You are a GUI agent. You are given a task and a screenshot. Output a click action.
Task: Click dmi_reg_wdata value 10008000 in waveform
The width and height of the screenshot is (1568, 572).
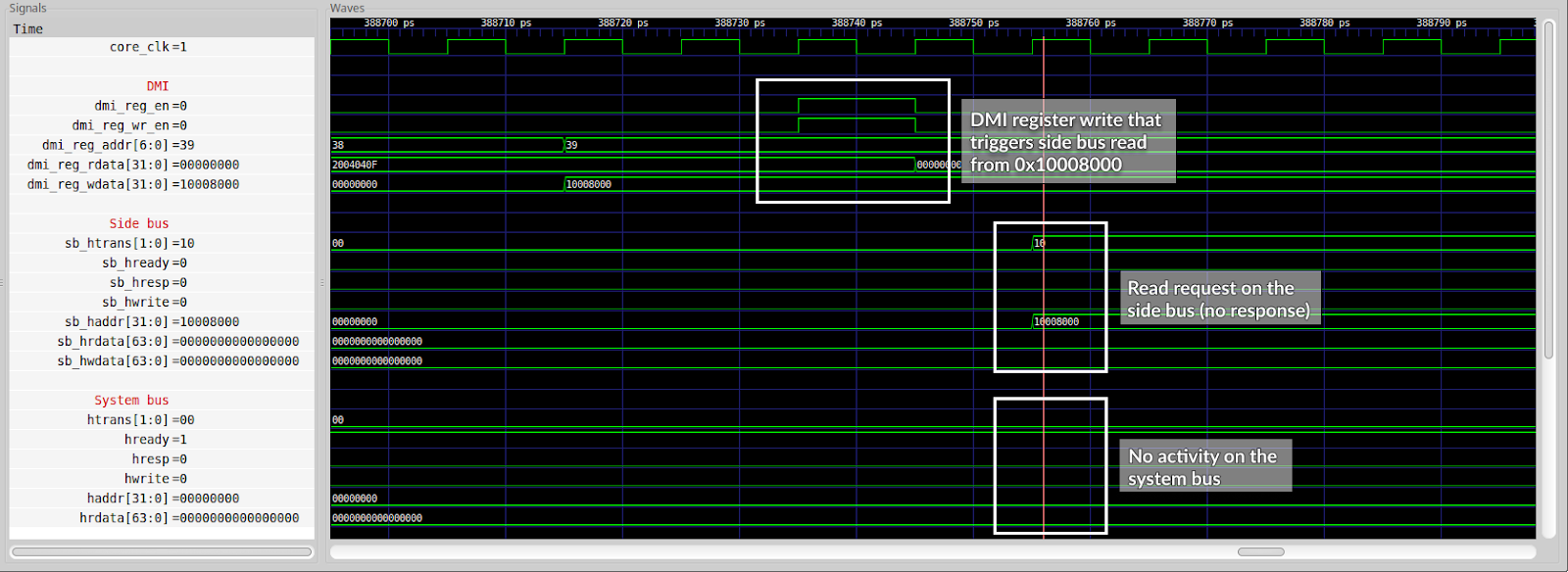point(589,184)
